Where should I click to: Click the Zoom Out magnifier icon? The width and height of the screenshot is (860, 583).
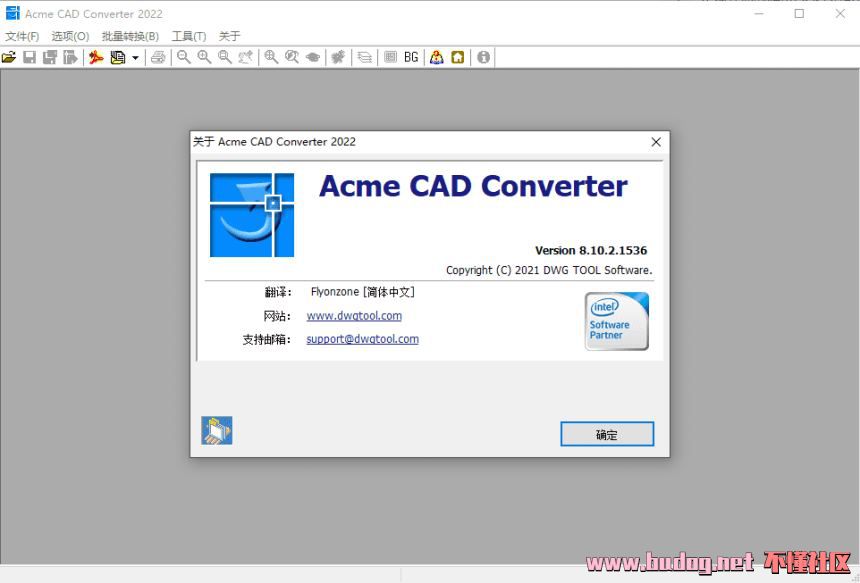pyautogui.click(x=184, y=57)
